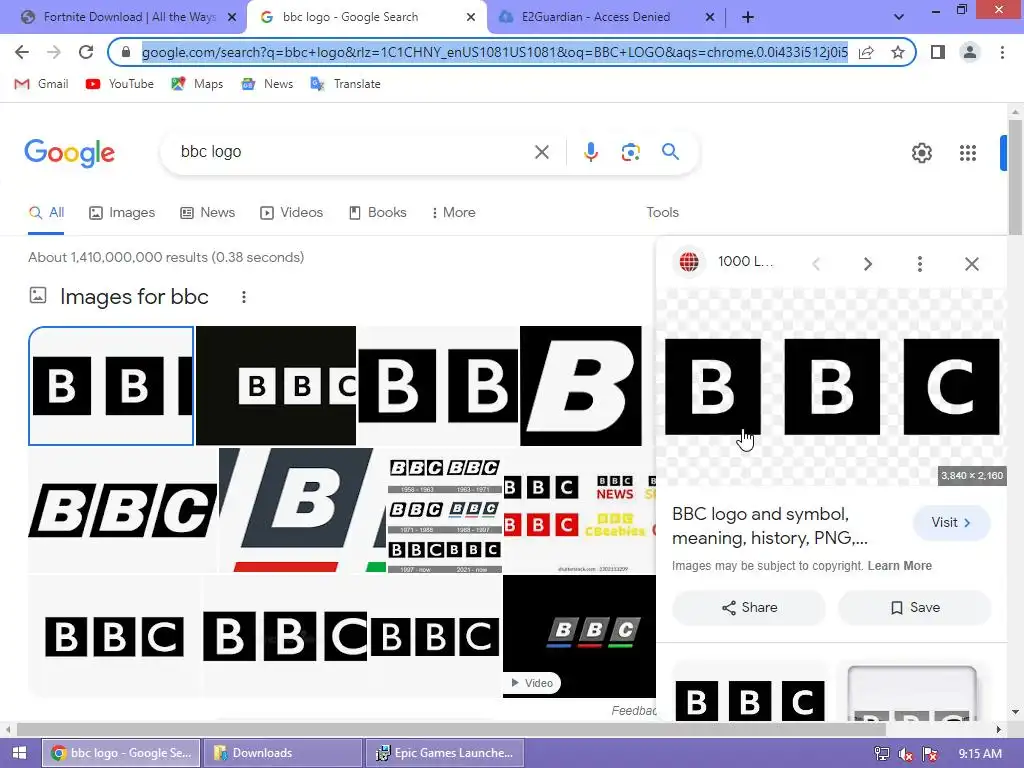Image resolution: width=1024 pixels, height=768 pixels.
Task: Select the italic slanted BBC logo thumbnail
Action: coord(122,509)
